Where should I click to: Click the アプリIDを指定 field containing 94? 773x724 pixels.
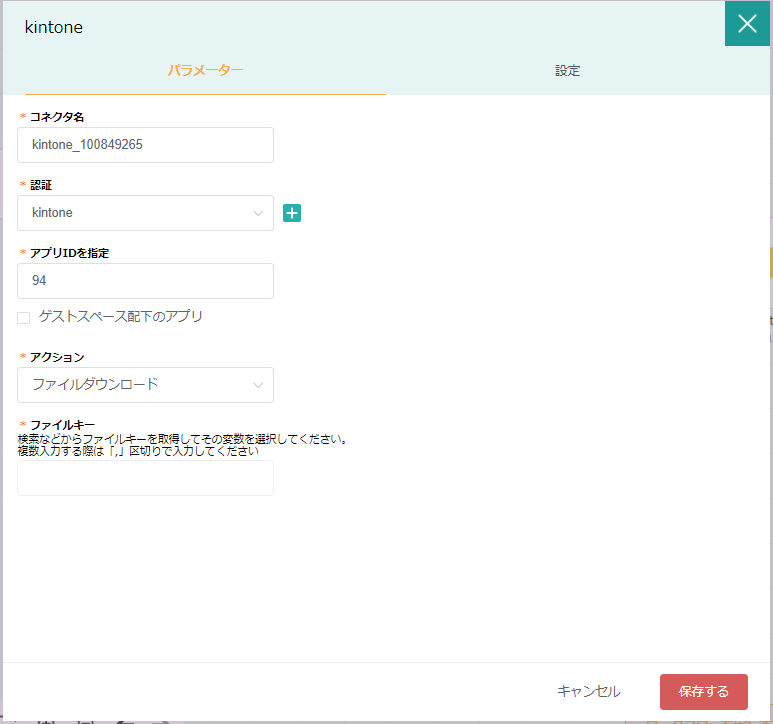click(145, 281)
